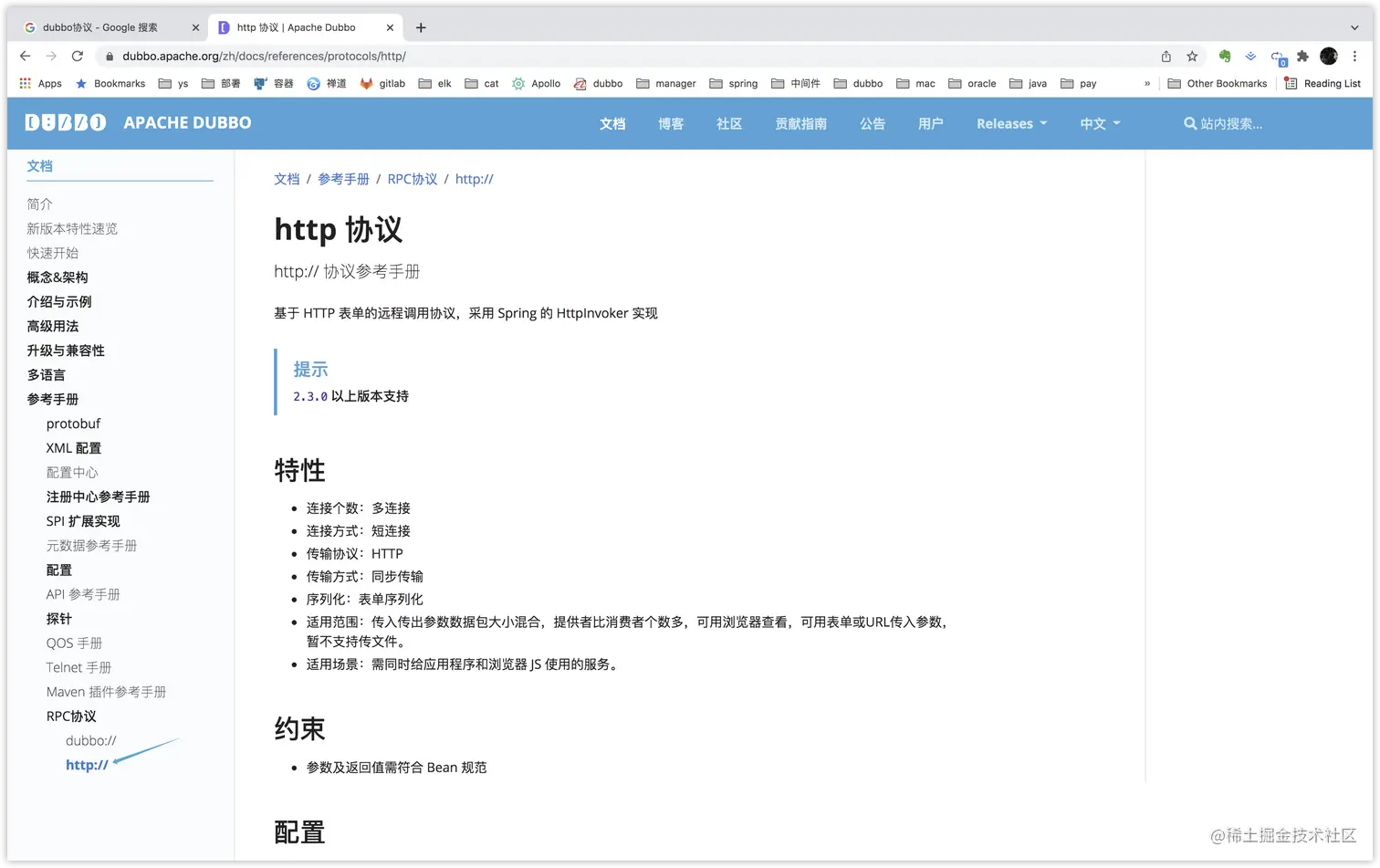The width and height of the screenshot is (1380, 868).
Task: Go to 社区 in top navigation
Action: click(x=729, y=123)
